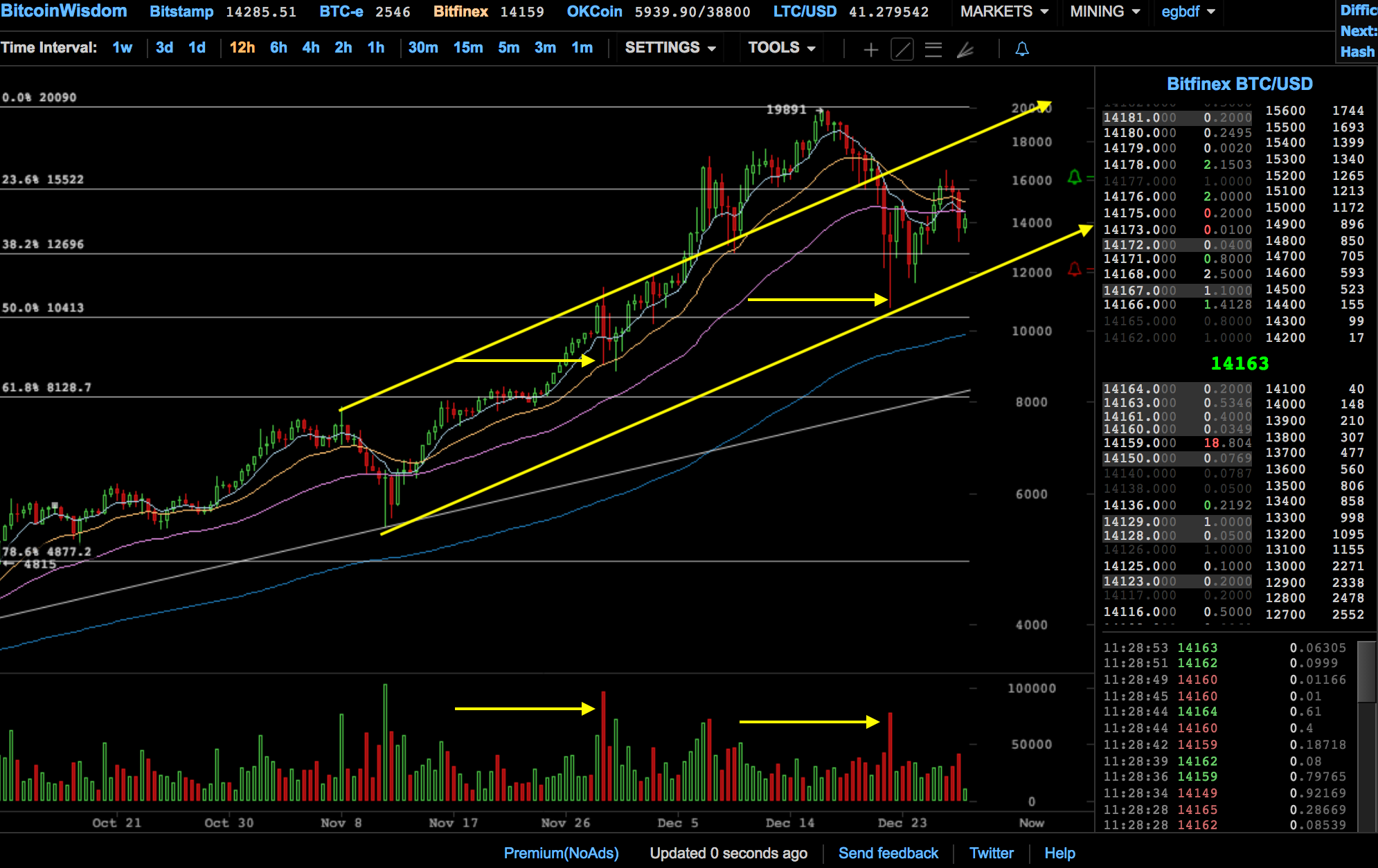Click the 19891 high price label
The image size is (1378, 868).
tap(786, 109)
